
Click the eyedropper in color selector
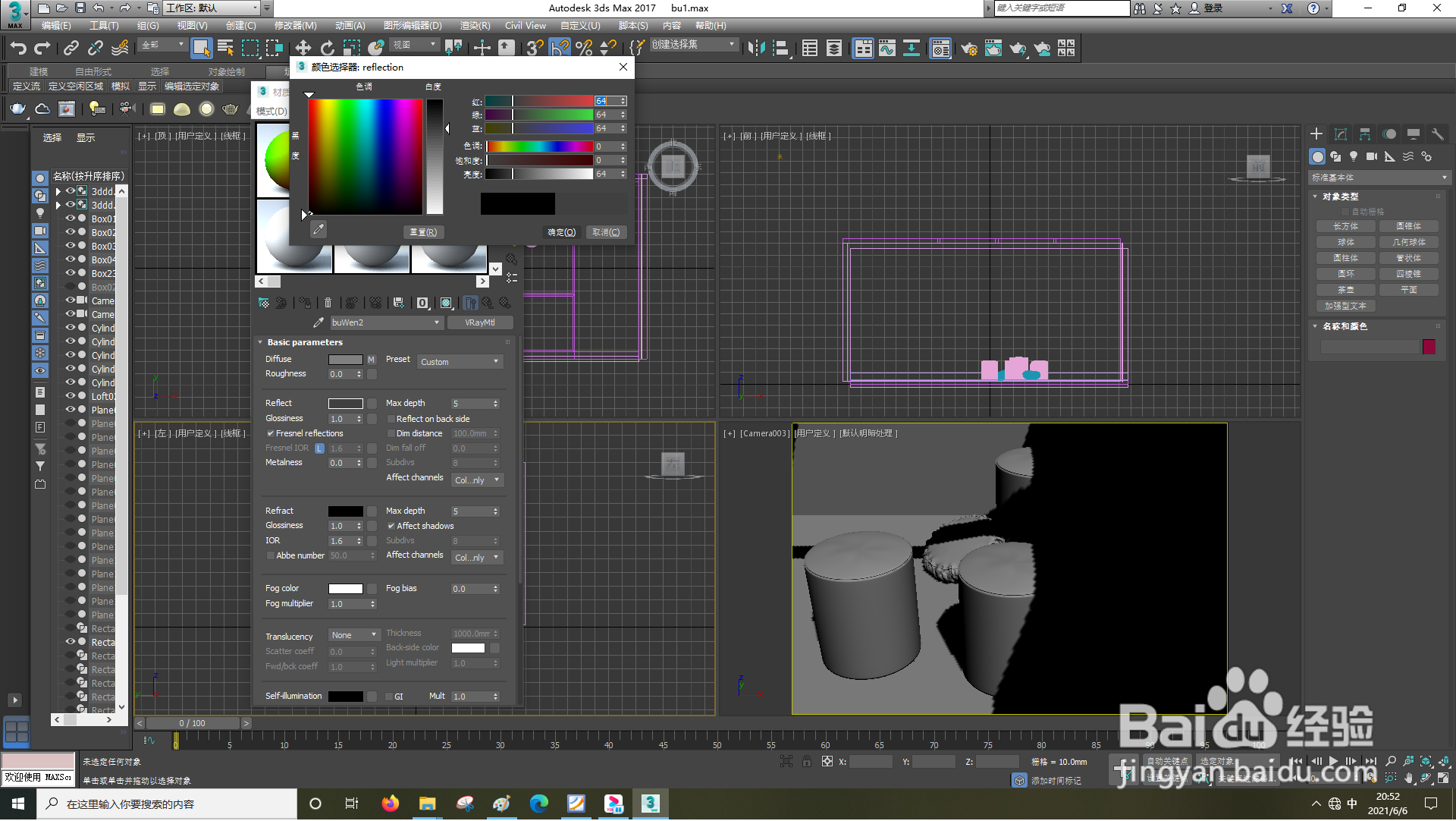[318, 229]
